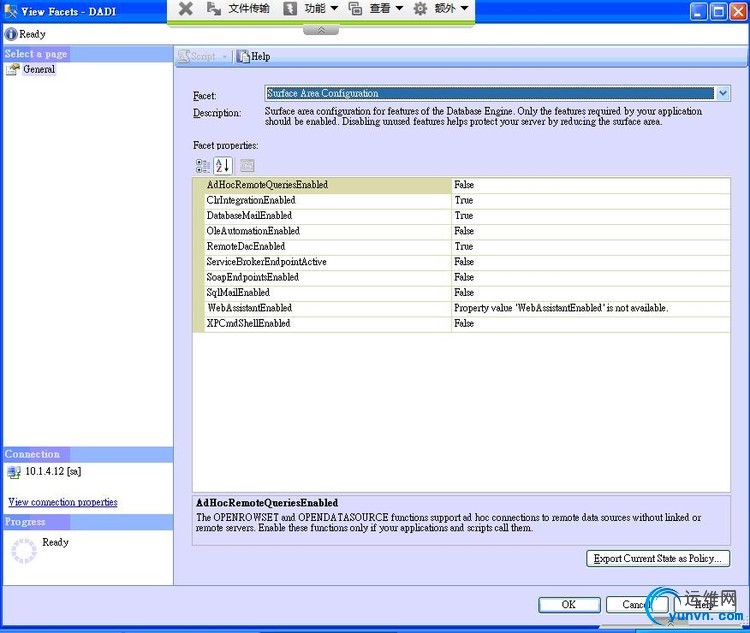Click View connection properties link

(x=63, y=503)
